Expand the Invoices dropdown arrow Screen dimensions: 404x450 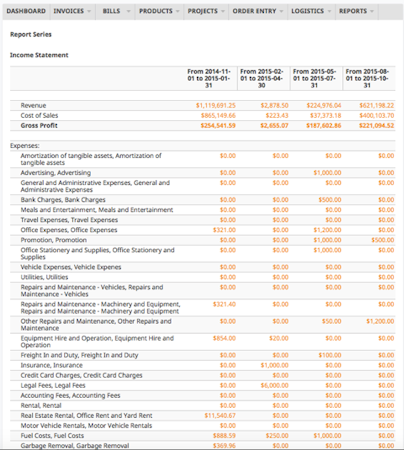89,11
